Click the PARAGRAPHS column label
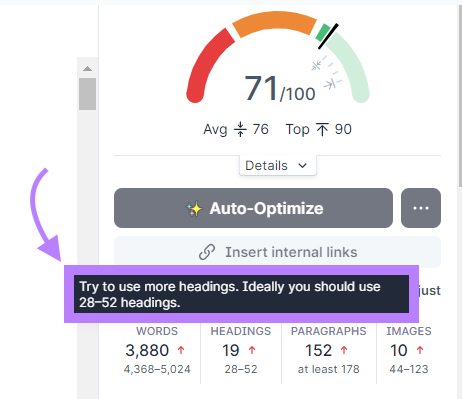 (329, 331)
